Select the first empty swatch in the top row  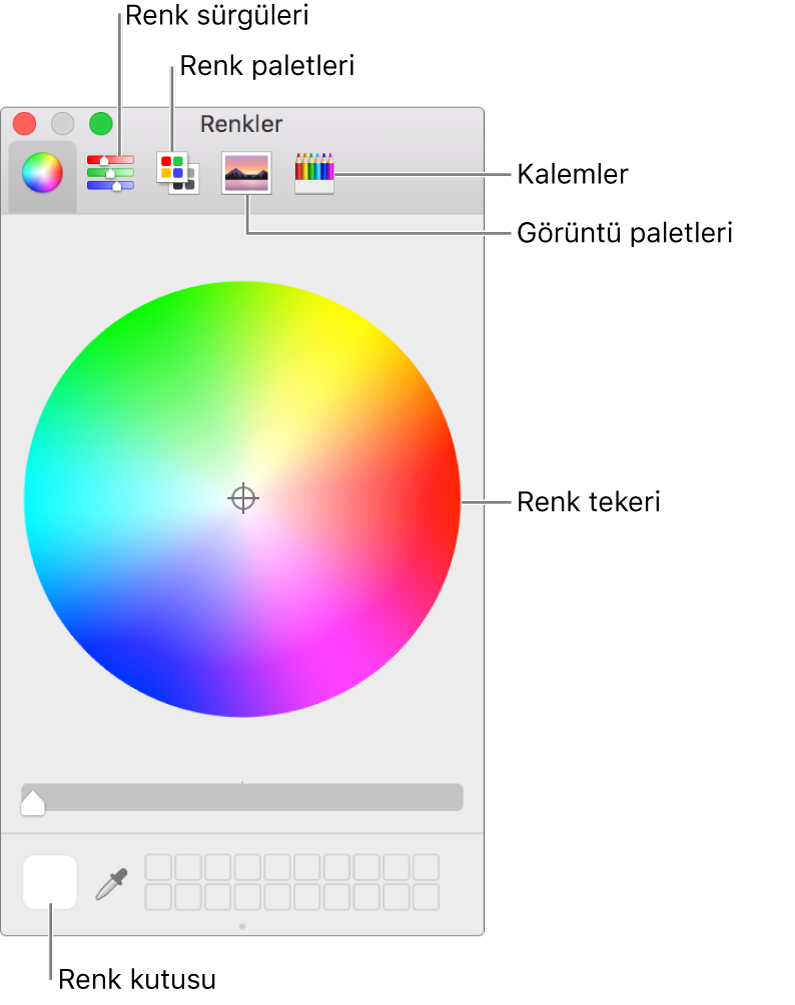pos(158,867)
